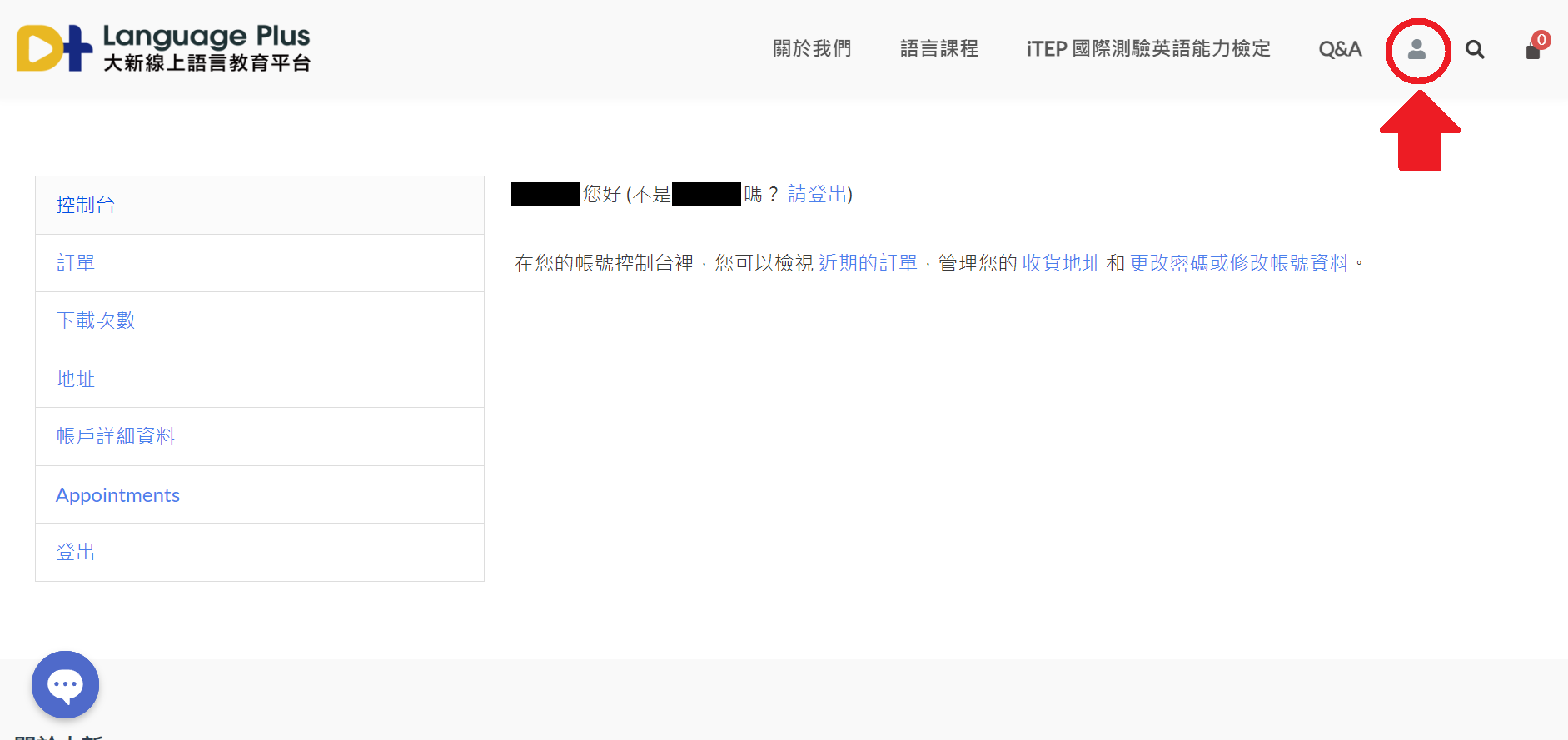
Task: Open the 關於我們 menu item
Action: coord(812,49)
